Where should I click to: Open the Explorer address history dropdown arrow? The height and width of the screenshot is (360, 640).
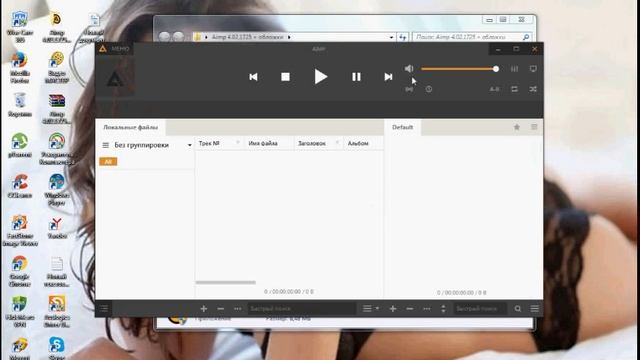click(391, 37)
